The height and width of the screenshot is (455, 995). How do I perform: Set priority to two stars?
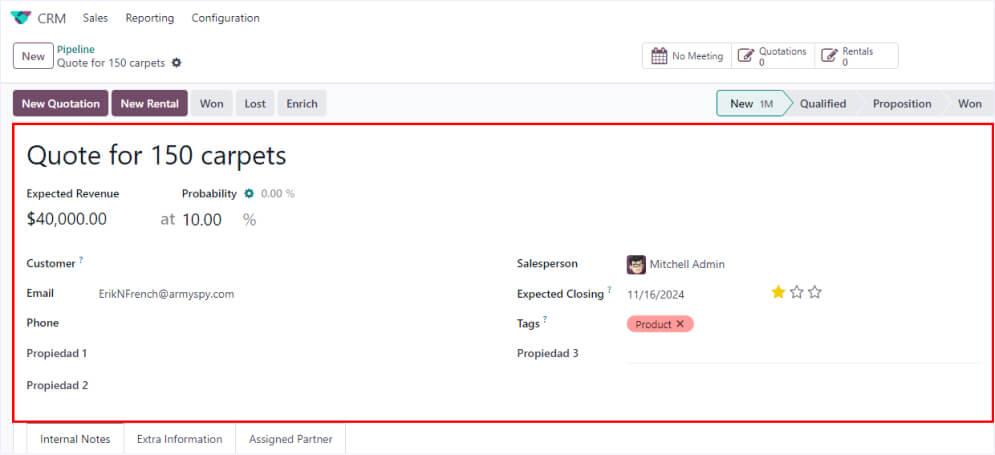(796, 292)
